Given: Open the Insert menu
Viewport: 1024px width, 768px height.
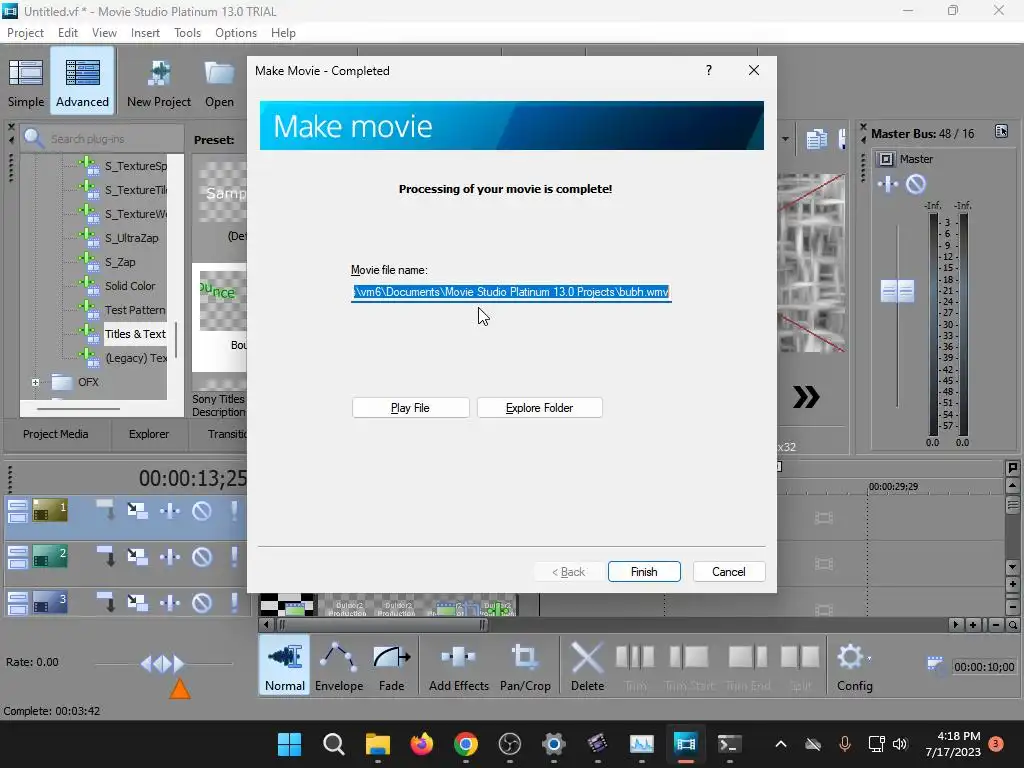Looking at the screenshot, I should (x=145, y=33).
